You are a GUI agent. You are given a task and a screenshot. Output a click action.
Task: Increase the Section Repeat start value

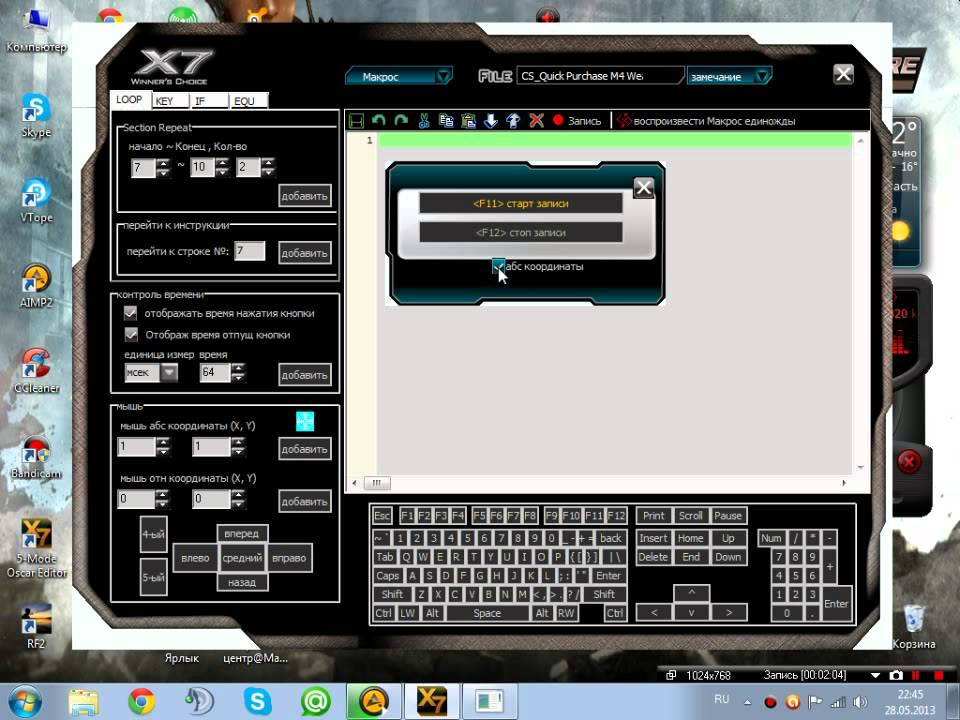[163, 162]
